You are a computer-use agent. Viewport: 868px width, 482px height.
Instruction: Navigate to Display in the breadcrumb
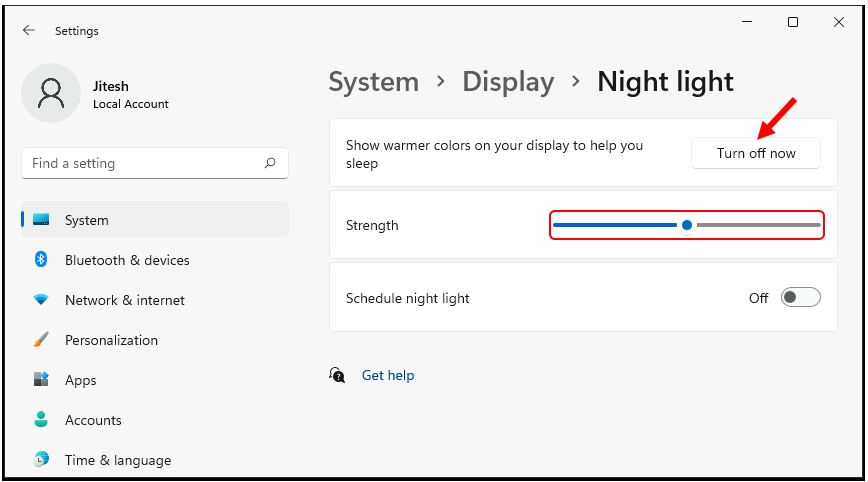(x=508, y=82)
